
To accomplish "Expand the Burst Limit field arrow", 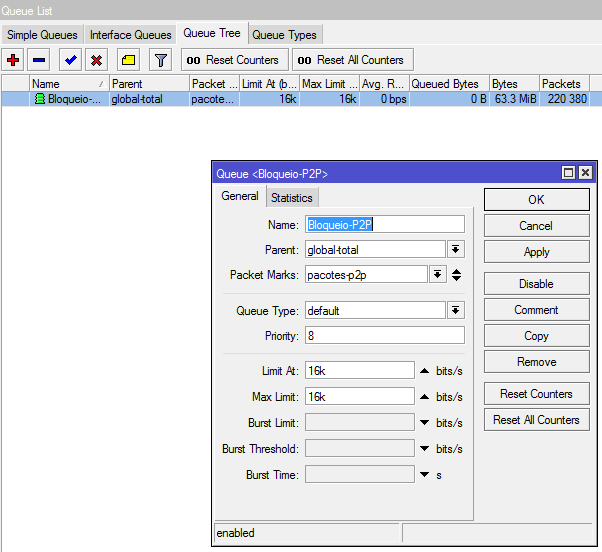I will pyautogui.click(x=424, y=423).
